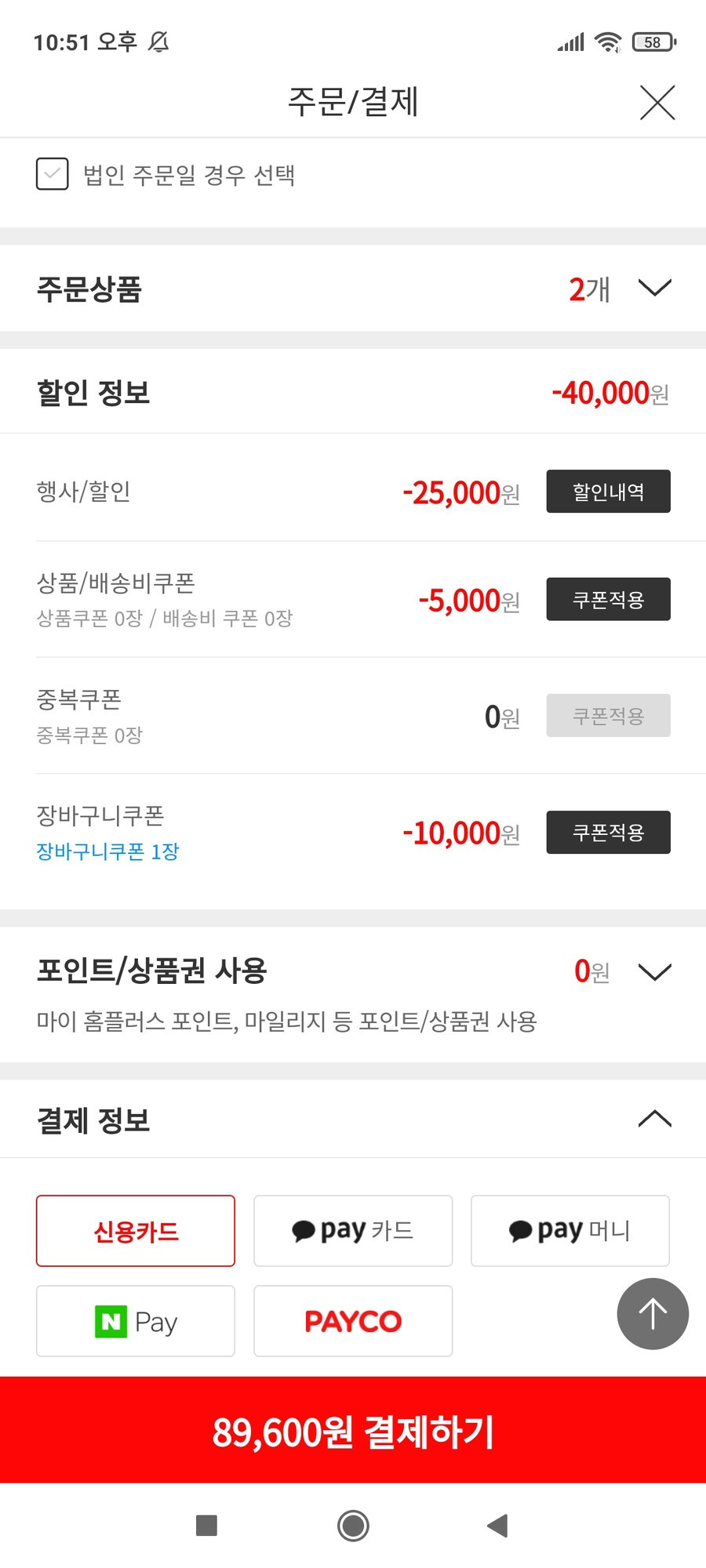Select 신용카드 payment option
This screenshot has height=1568, width=706.
point(136,1230)
